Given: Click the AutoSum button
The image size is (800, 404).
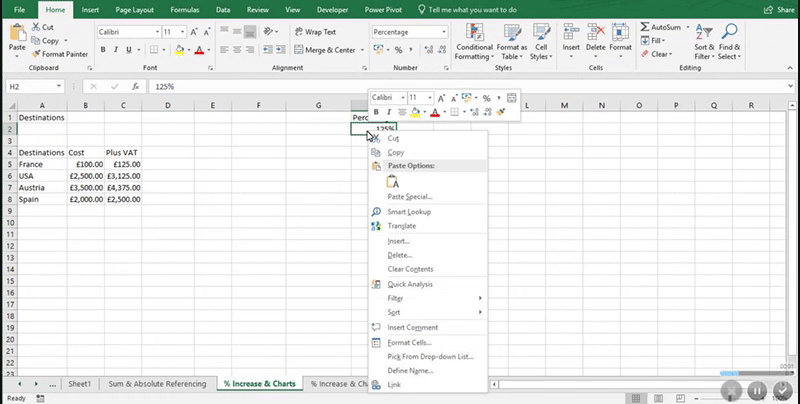Looking at the screenshot, I should pos(663,27).
